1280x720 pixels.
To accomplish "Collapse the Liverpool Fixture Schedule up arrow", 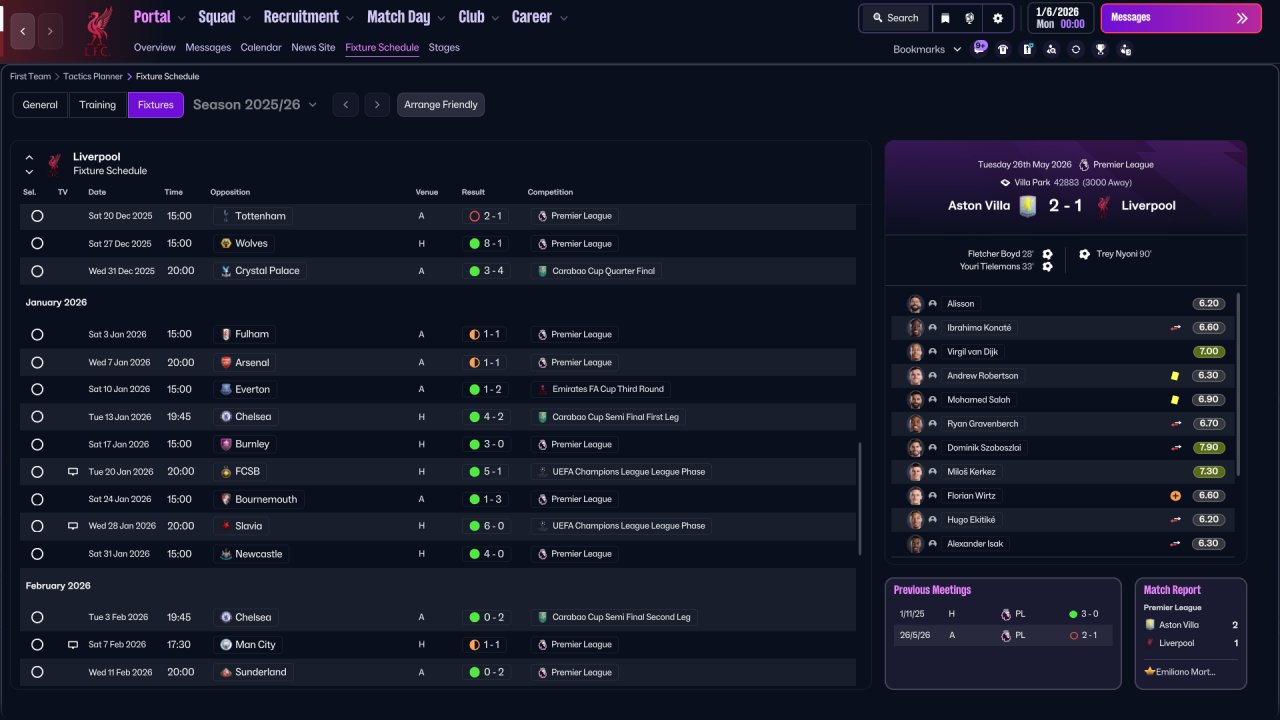I will click(29, 157).
